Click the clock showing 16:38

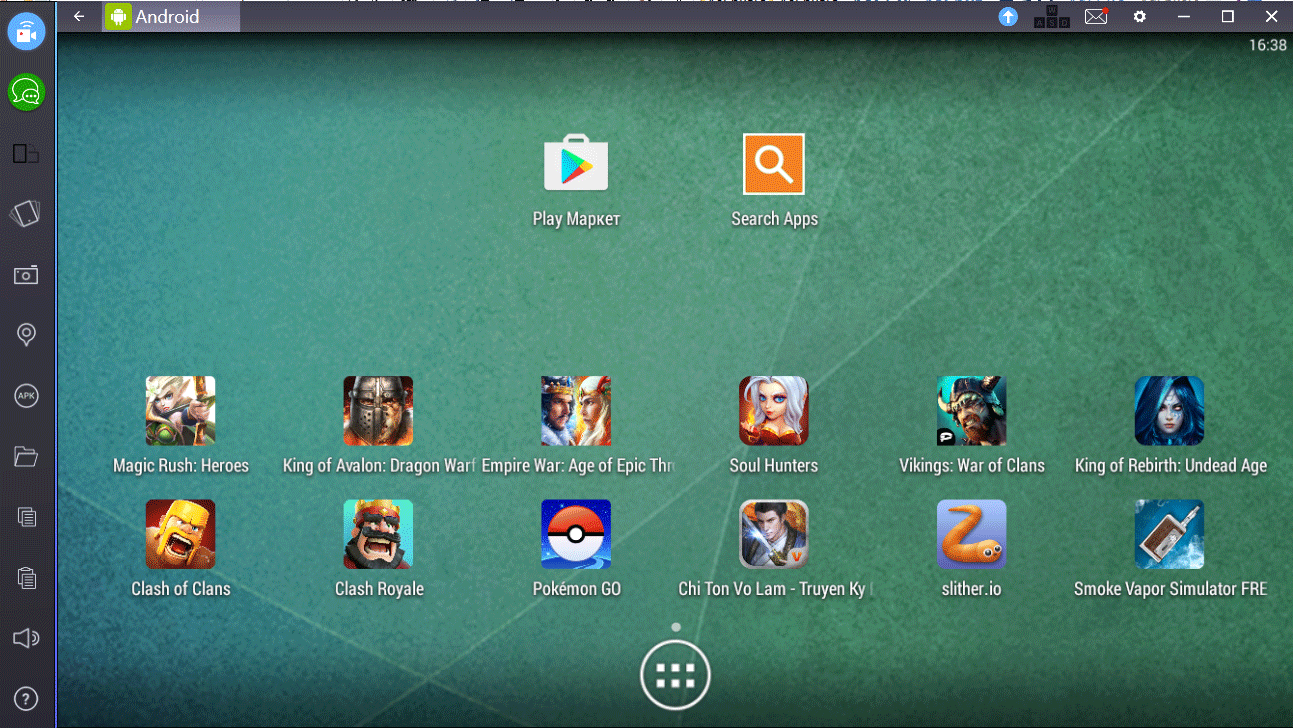click(x=1267, y=45)
